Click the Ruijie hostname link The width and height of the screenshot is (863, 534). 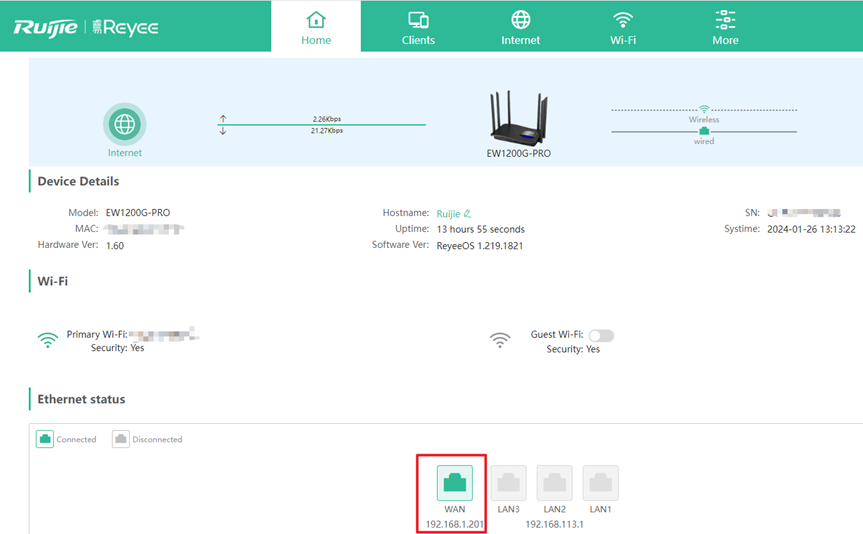[x=448, y=214]
